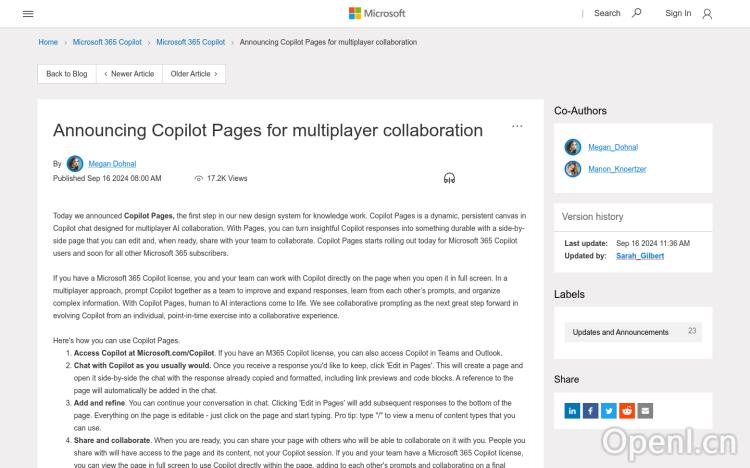
Task: Open first Microsoft 365 Copilot breadcrumb
Action: (110, 42)
